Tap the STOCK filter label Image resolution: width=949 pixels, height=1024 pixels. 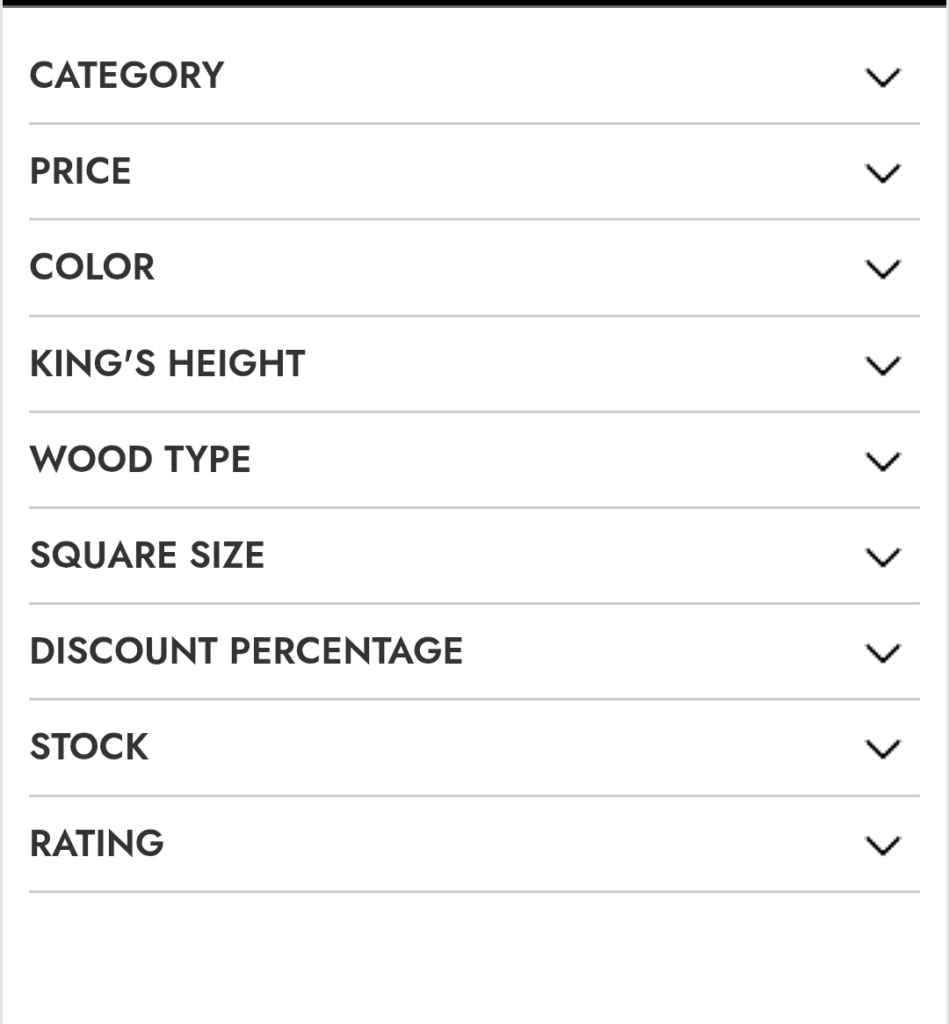89,748
